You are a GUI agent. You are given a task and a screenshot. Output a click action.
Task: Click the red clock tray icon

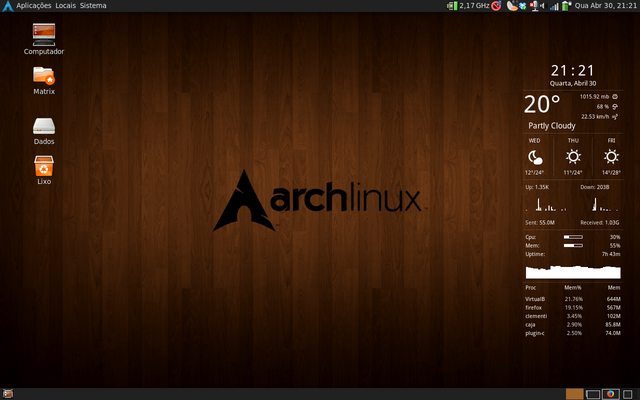coord(496,6)
